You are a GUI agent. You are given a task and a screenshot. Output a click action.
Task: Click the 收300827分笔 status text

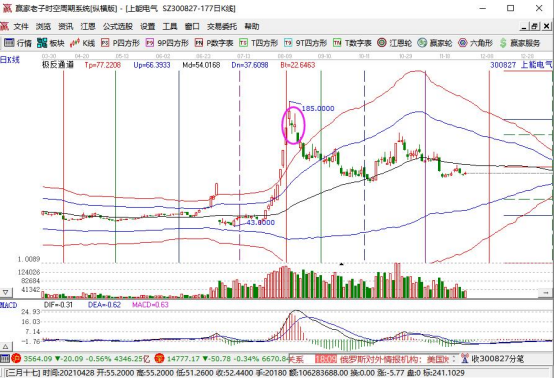pos(498,359)
